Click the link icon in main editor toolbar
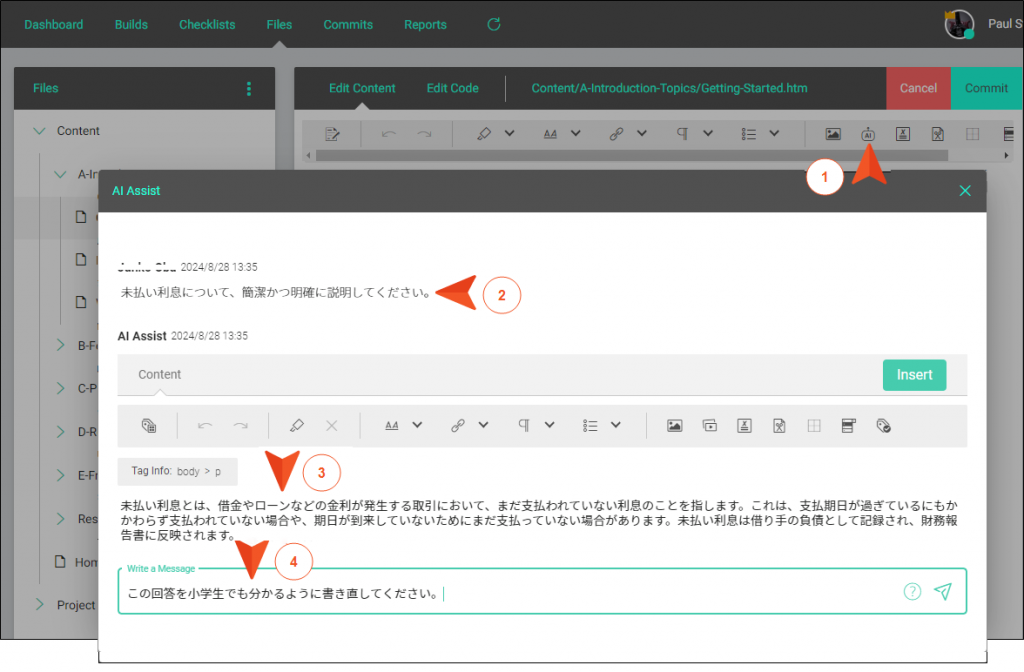This screenshot has width=1024, height=672. [616, 134]
